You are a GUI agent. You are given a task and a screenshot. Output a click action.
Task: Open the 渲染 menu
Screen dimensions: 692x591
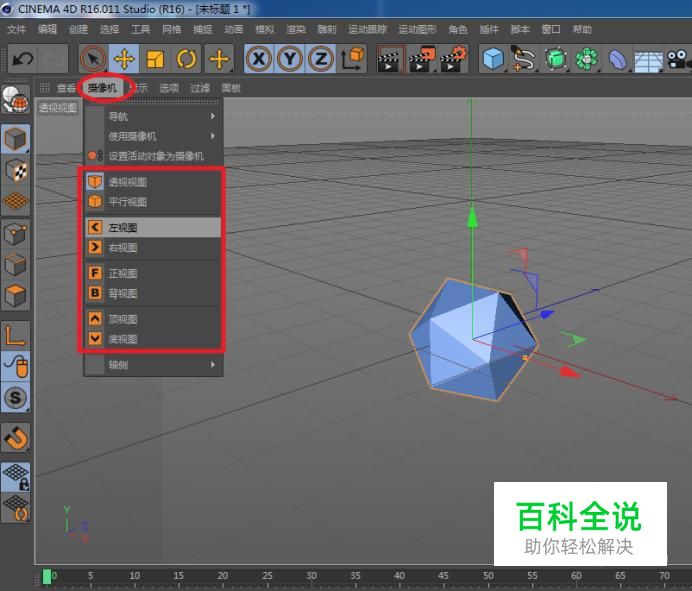(296, 30)
